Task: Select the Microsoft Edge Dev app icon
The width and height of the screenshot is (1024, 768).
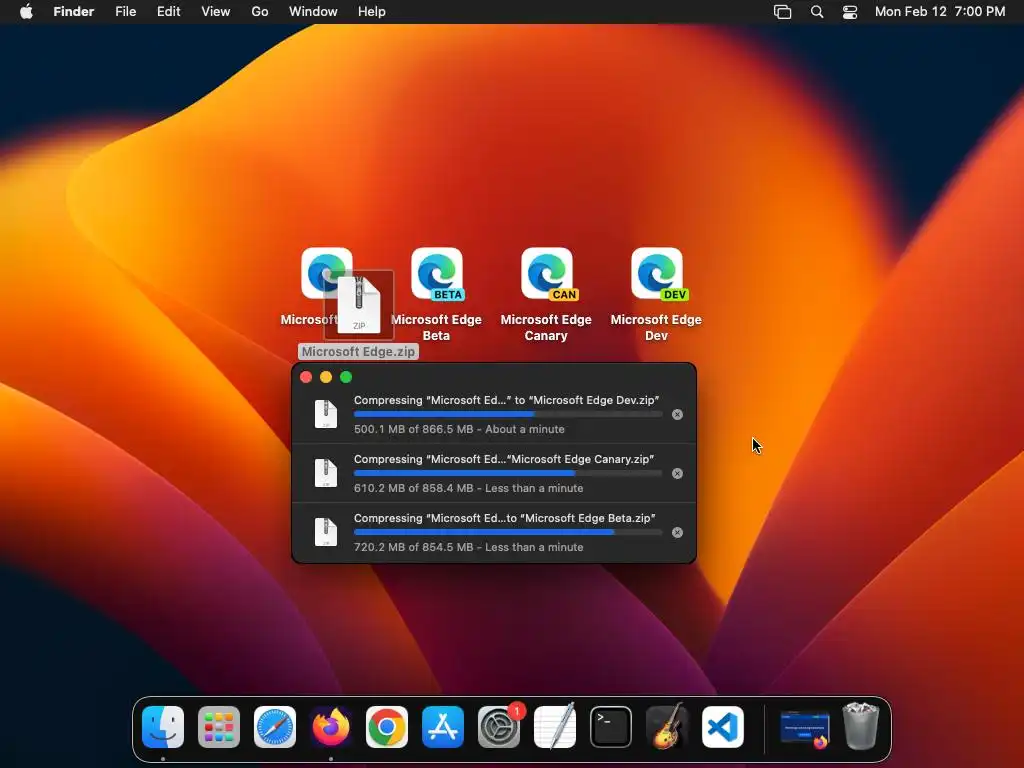Action: [x=657, y=273]
